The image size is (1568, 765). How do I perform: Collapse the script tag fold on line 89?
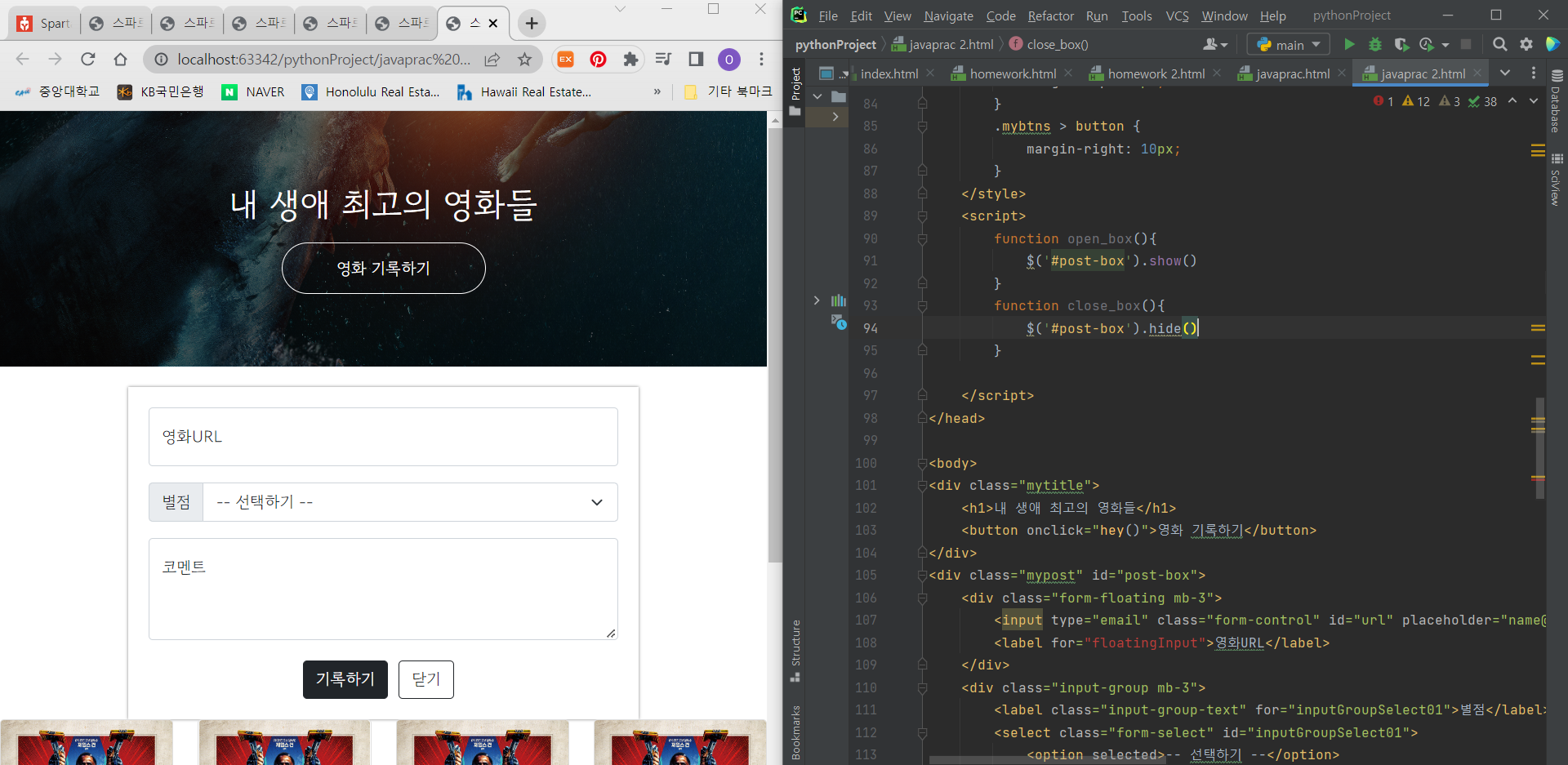pyautogui.click(x=922, y=216)
